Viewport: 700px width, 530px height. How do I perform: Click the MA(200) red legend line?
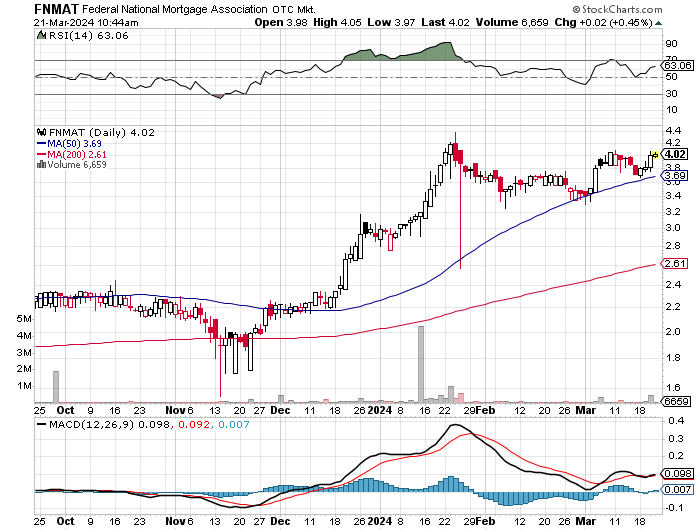tap(42, 154)
